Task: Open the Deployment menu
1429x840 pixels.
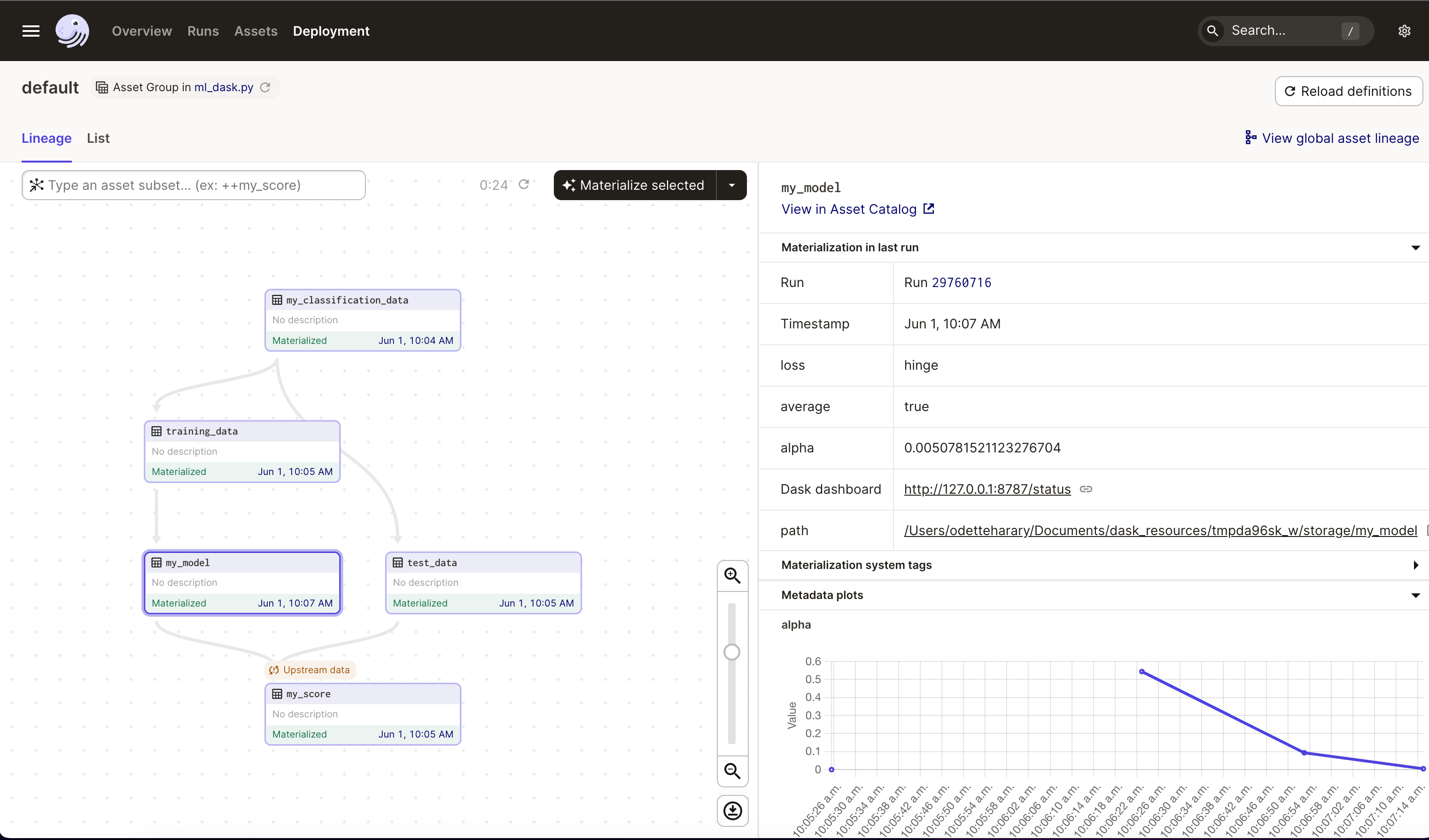Action: [331, 31]
